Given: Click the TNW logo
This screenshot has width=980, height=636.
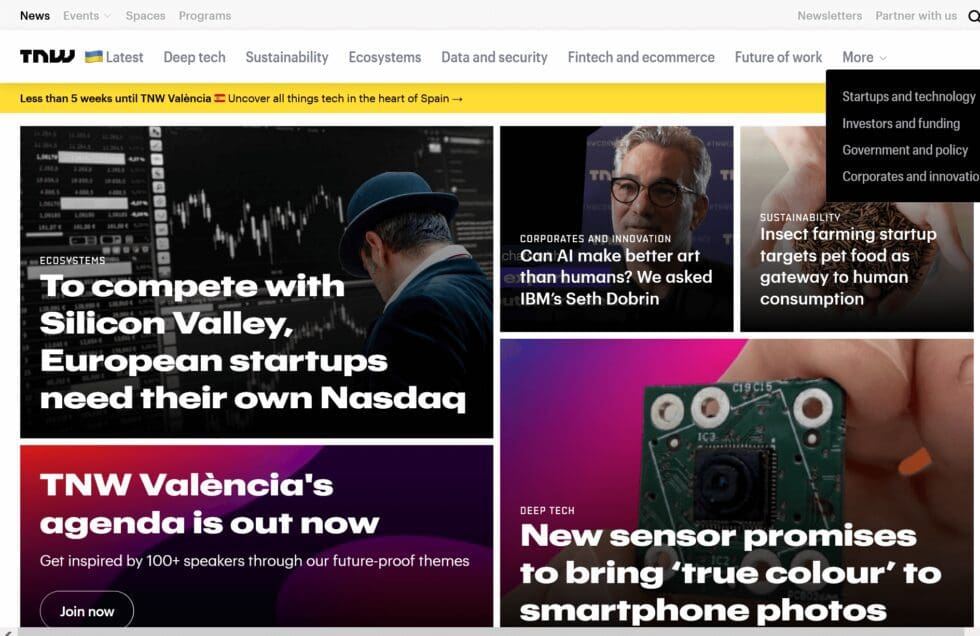Looking at the screenshot, I should coord(47,57).
